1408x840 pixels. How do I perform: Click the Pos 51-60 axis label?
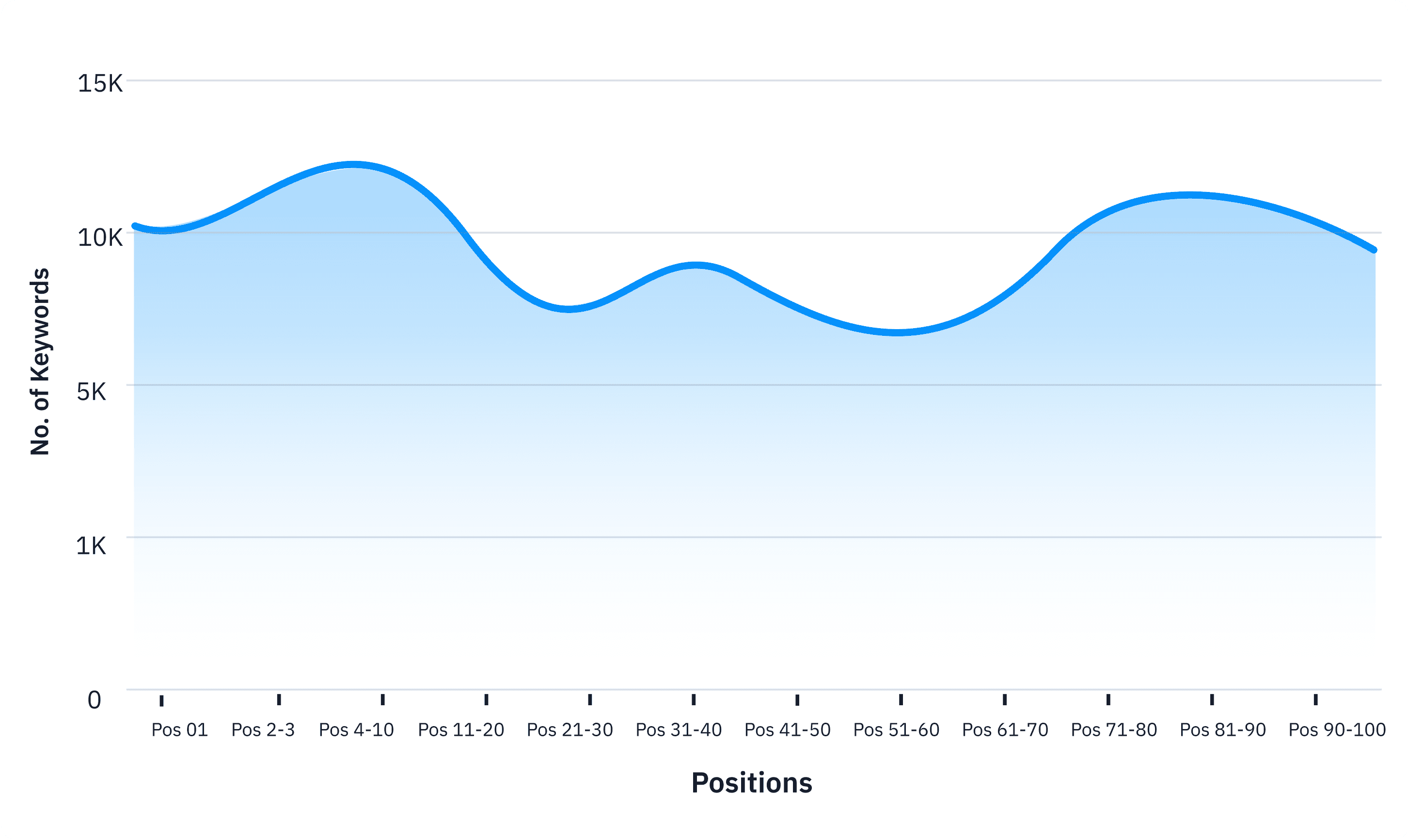pos(896,730)
